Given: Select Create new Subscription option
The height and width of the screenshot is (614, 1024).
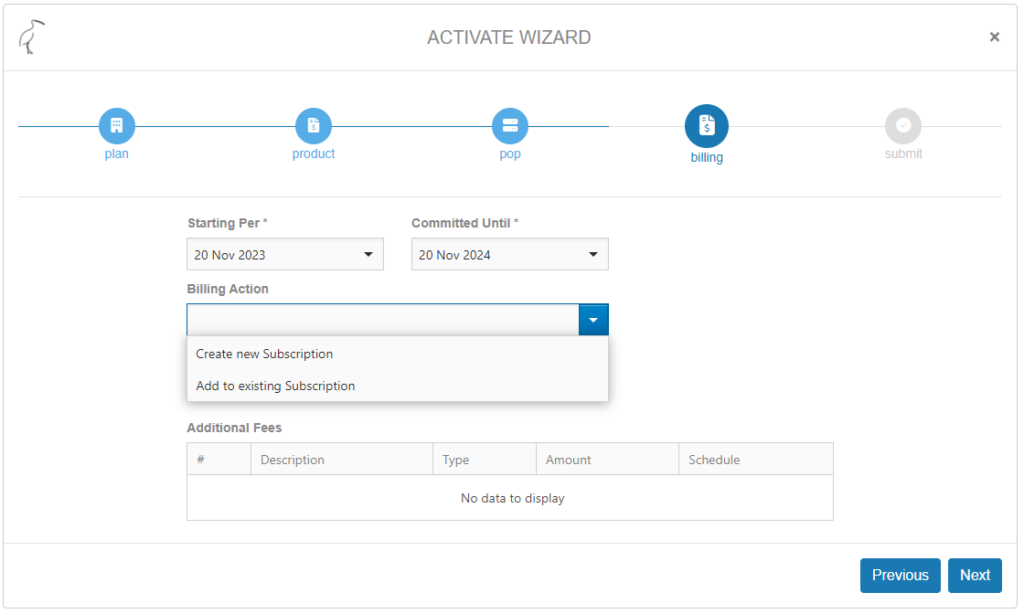Looking at the screenshot, I should coord(265,354).
